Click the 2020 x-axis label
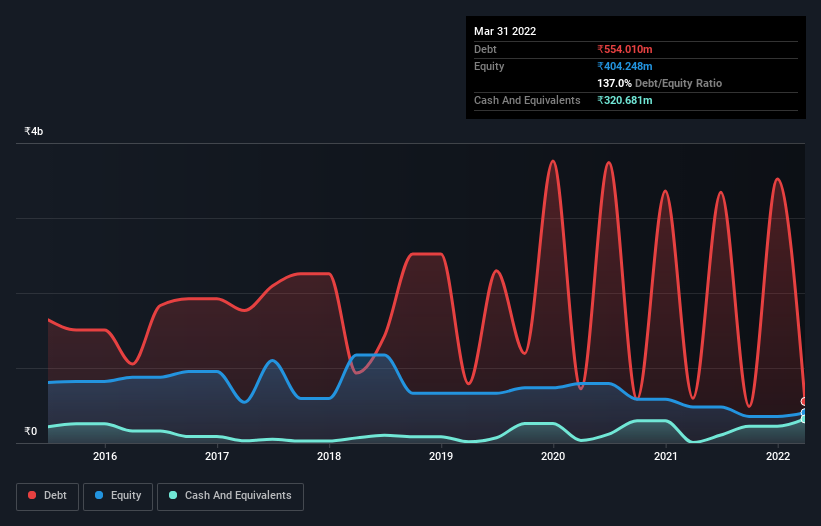Screen dimensions: 821x526 coord(553,456)
